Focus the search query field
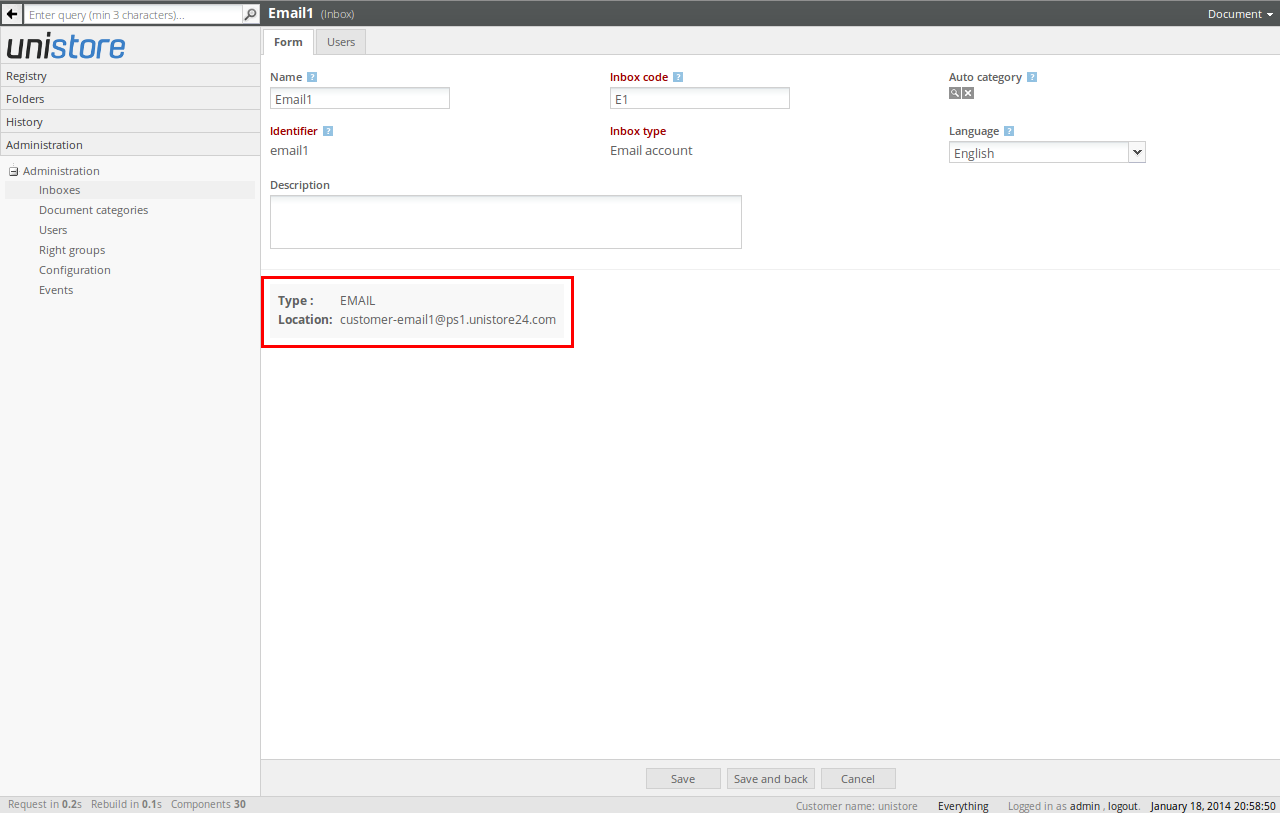 point(133,15)
